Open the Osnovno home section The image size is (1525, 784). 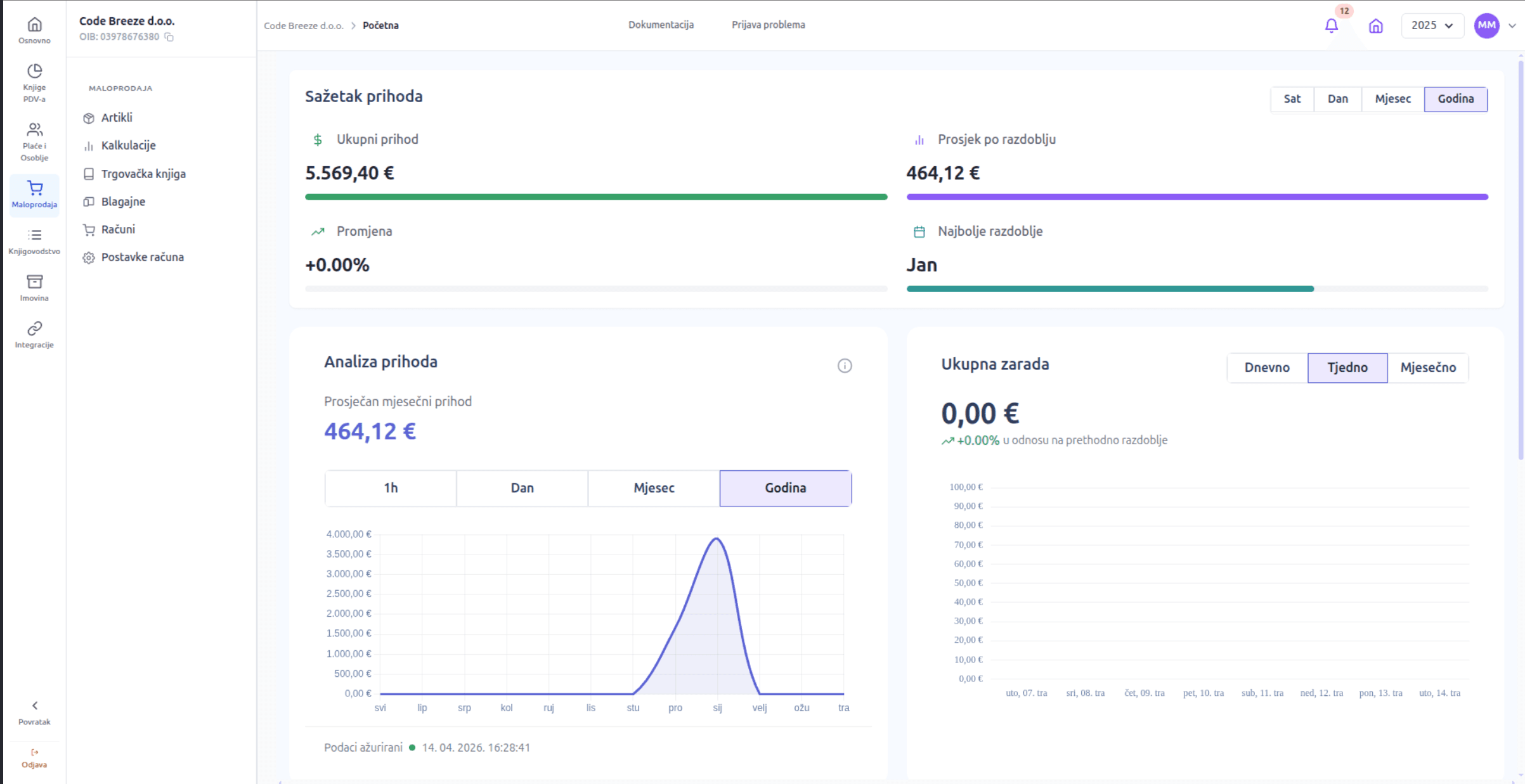point(34,30)
